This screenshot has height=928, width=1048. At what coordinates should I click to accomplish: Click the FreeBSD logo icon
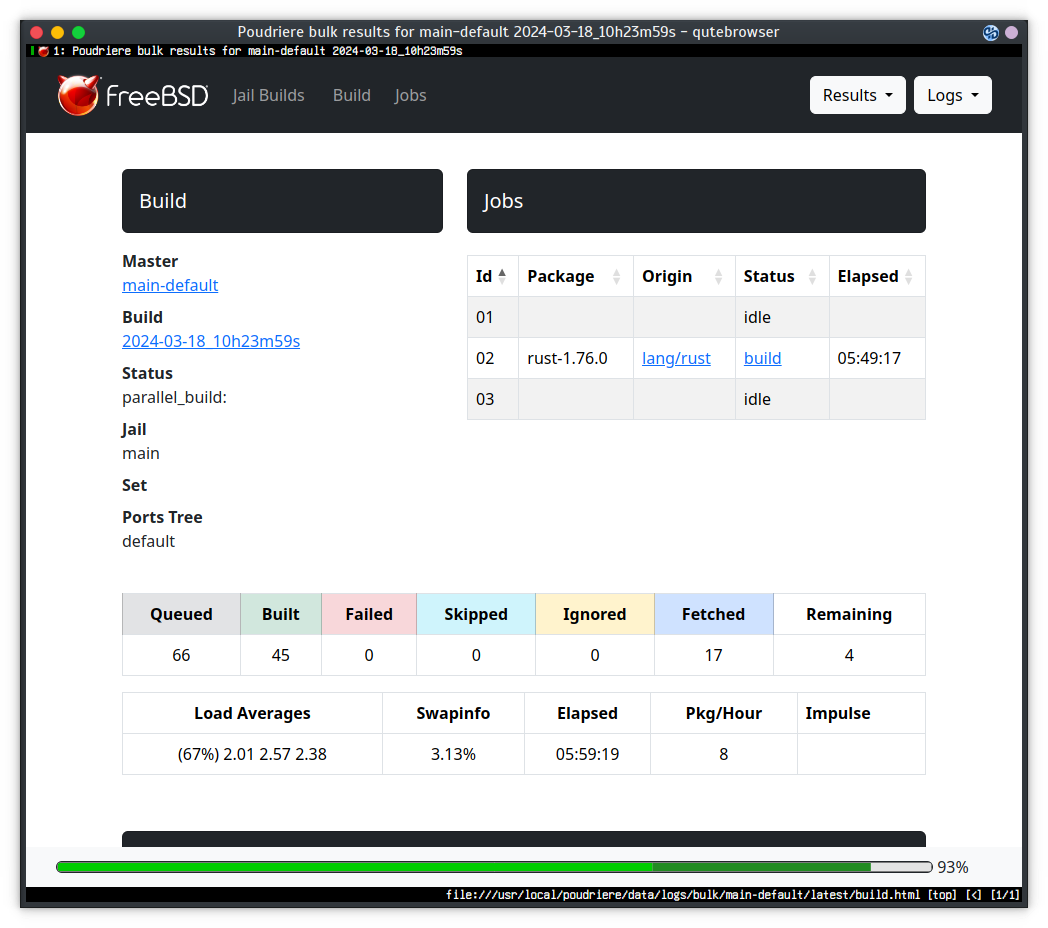coord(78,95)
